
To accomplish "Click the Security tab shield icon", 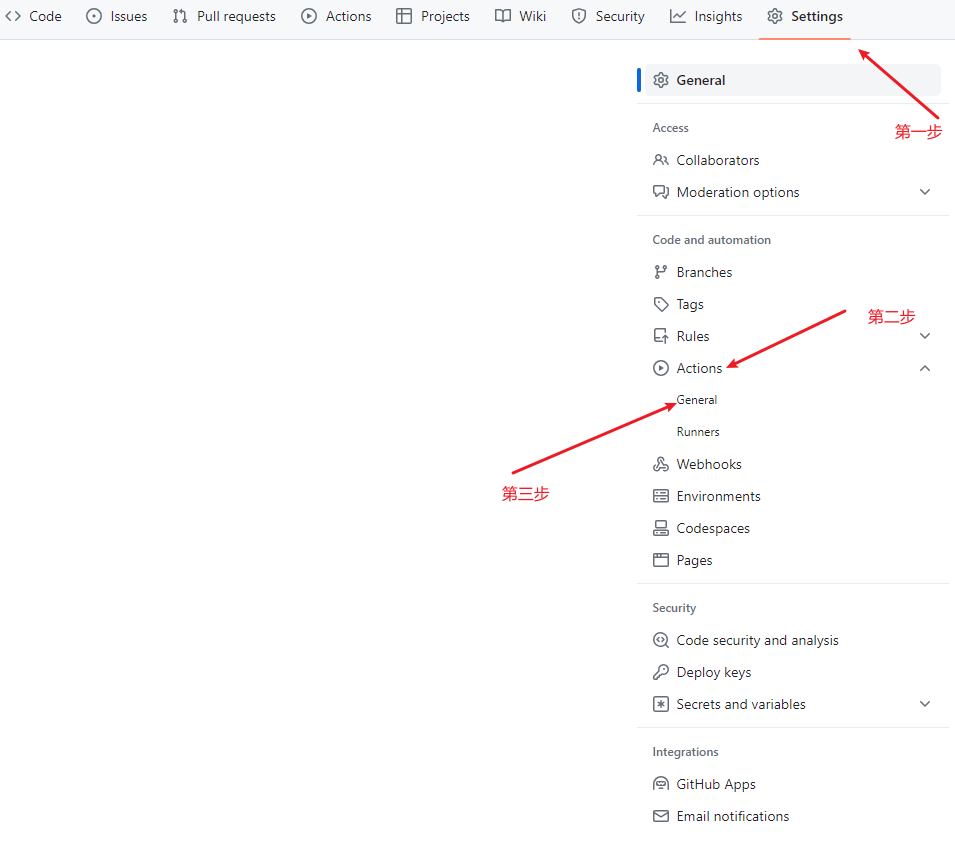I will [x=579, y=16].
